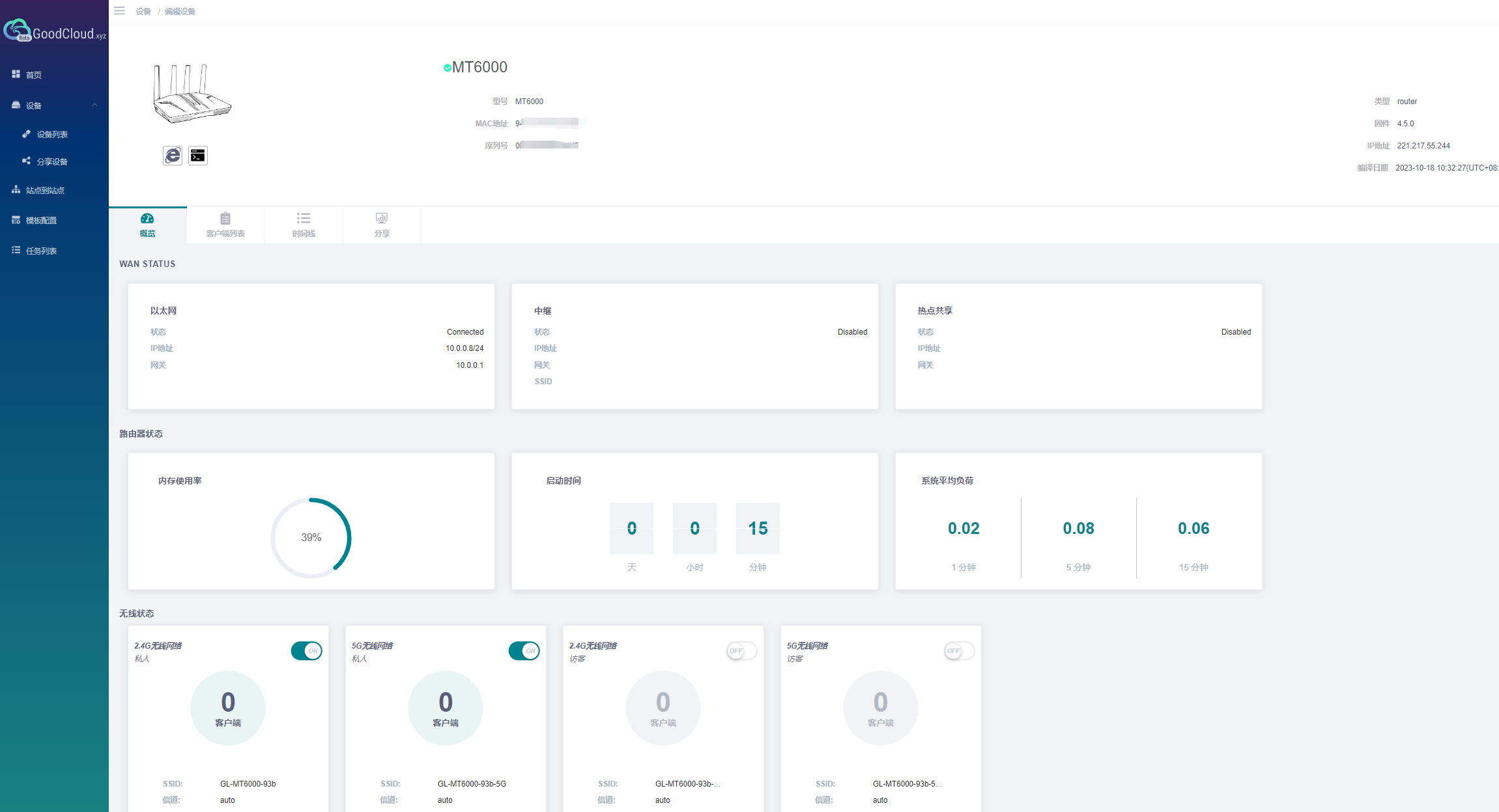Turn off the 5G private wireless network
The width and height of the screenshot is (1499, 812).
tap(524, 651)
